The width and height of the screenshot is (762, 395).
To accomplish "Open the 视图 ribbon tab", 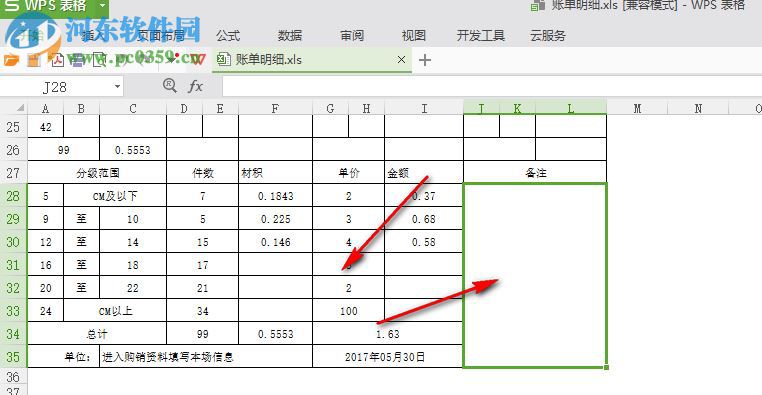I will click(x=414, y=35).
